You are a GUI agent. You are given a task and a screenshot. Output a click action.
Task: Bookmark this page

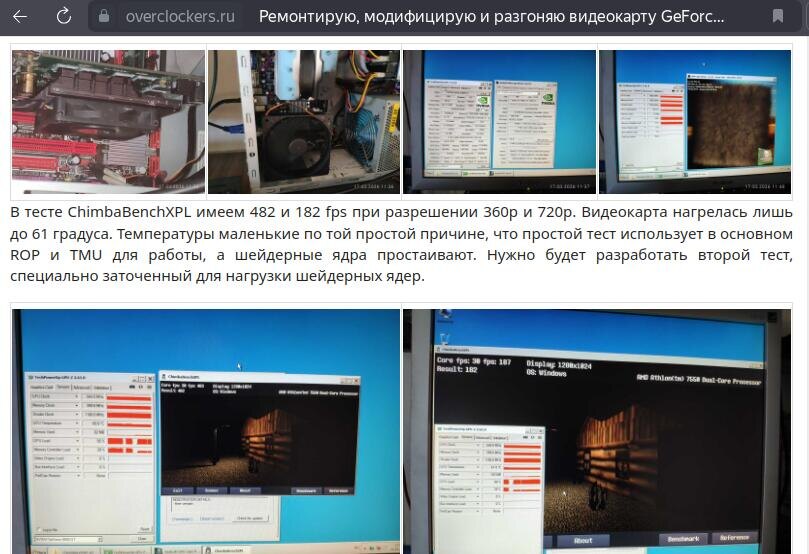coord(778,16)
